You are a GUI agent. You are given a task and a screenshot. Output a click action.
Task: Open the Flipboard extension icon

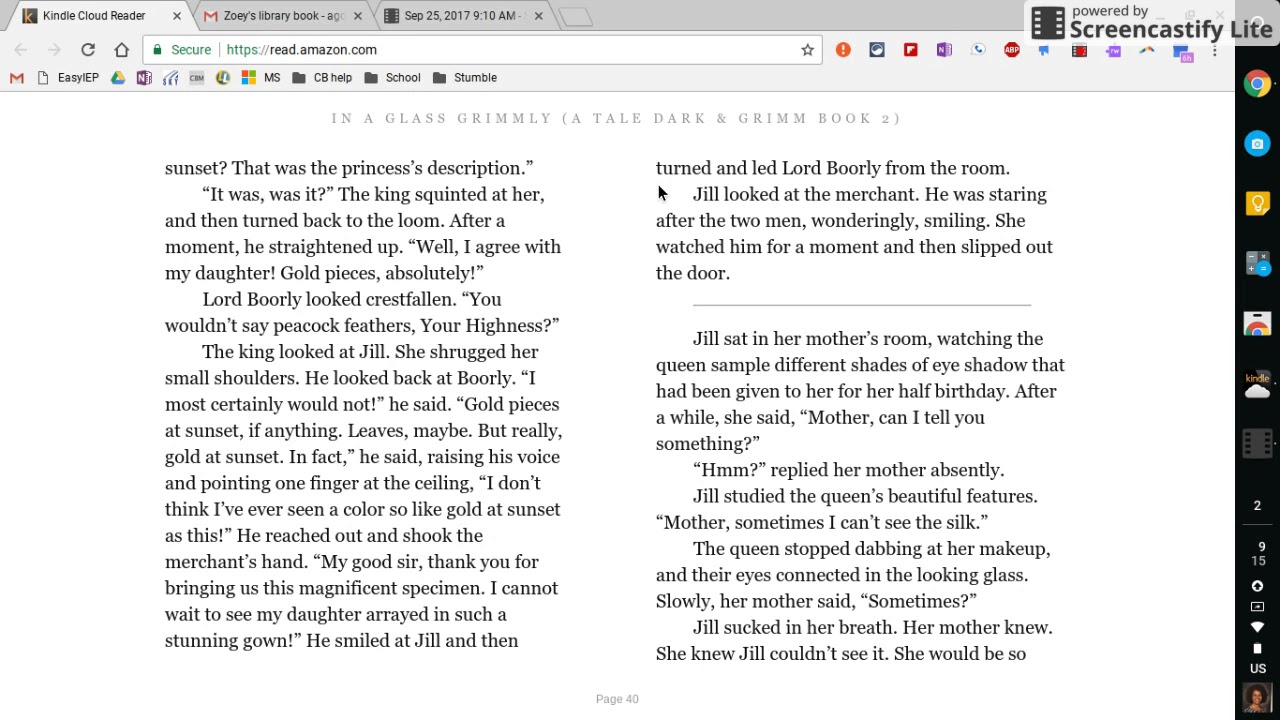[x=910, y=49]
